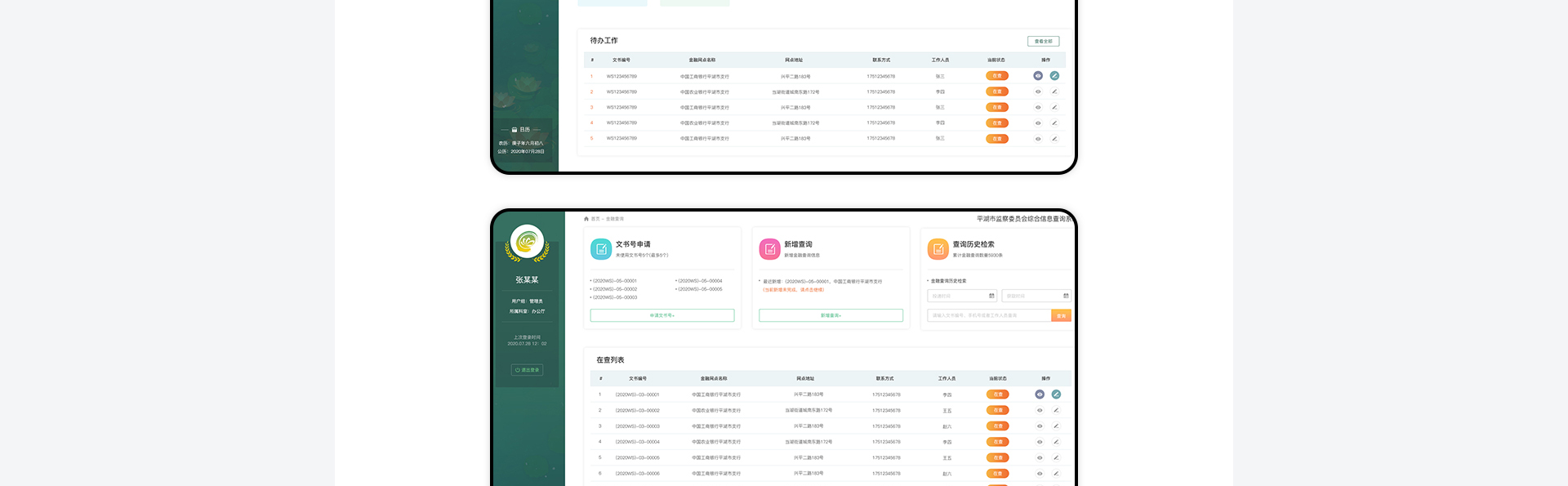Click calendar icon in start date field
The height and width of the screenshot is (486, 1568).
991,296
